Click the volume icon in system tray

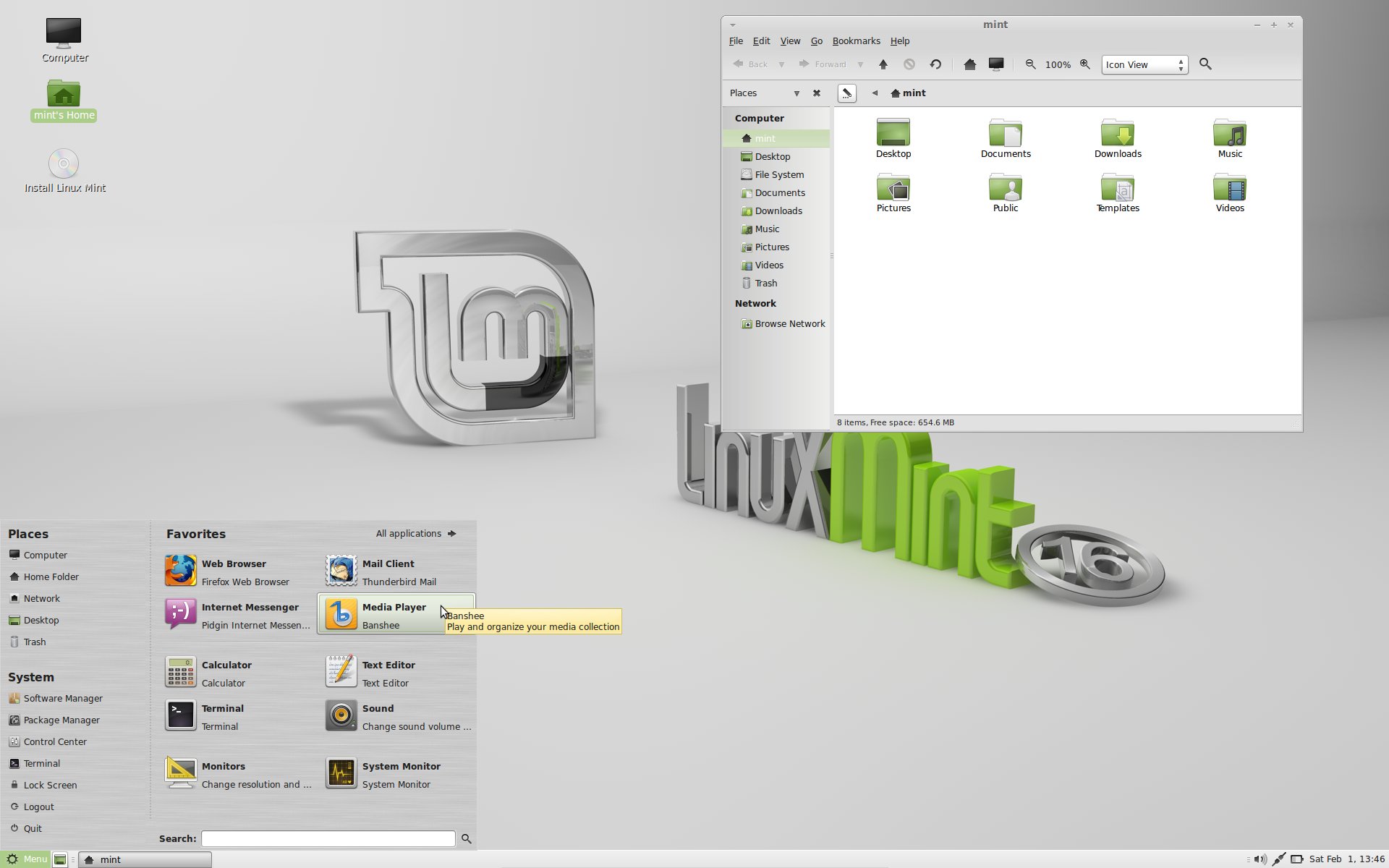click(1260, 859)
